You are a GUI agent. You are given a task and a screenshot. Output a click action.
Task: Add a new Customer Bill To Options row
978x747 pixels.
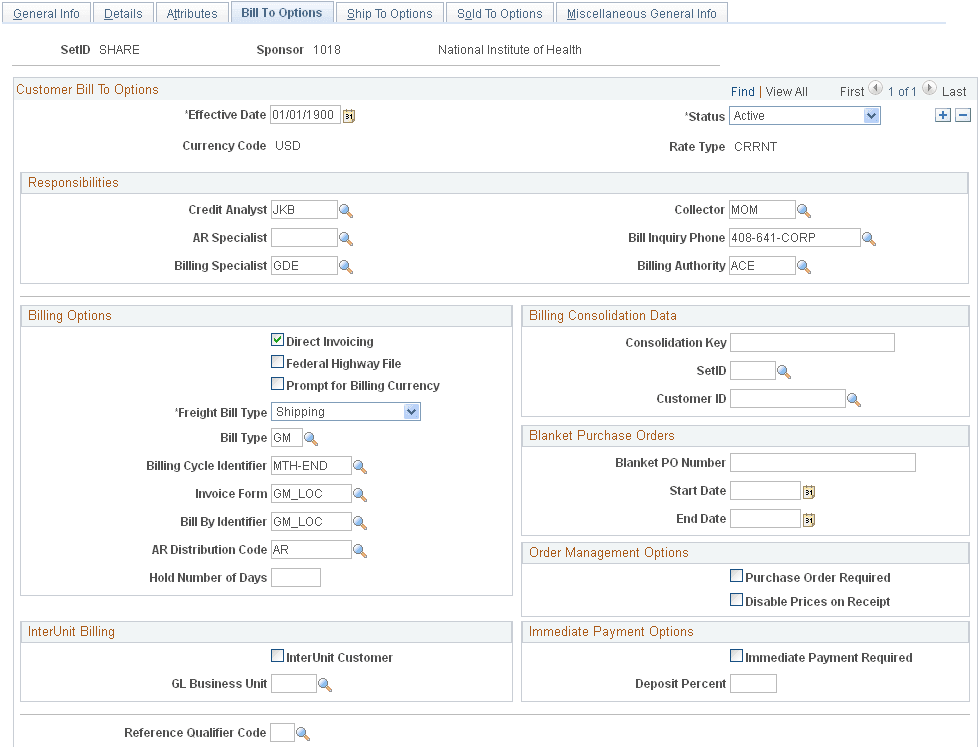click(942, 114)
